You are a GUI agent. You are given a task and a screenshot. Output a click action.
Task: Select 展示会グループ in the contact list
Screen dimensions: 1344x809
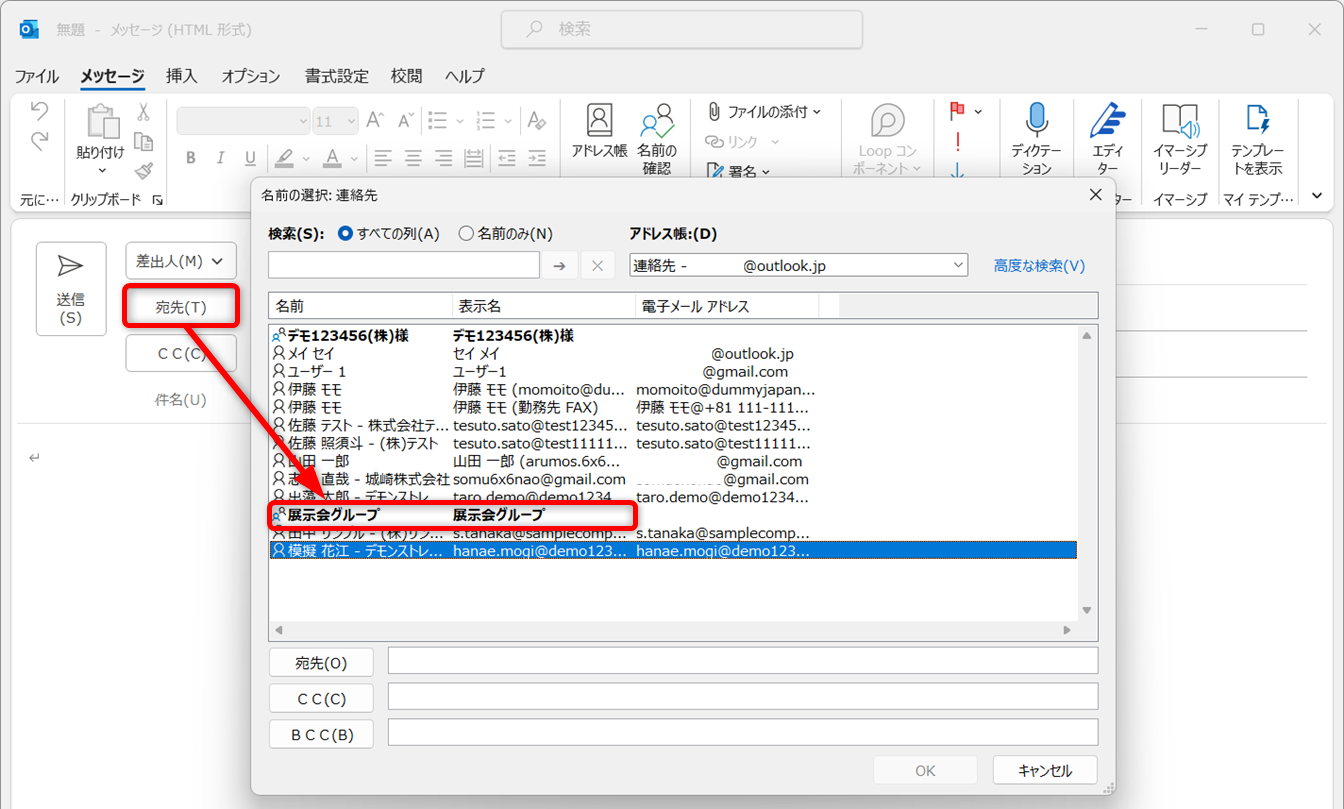tap(335, 515)
